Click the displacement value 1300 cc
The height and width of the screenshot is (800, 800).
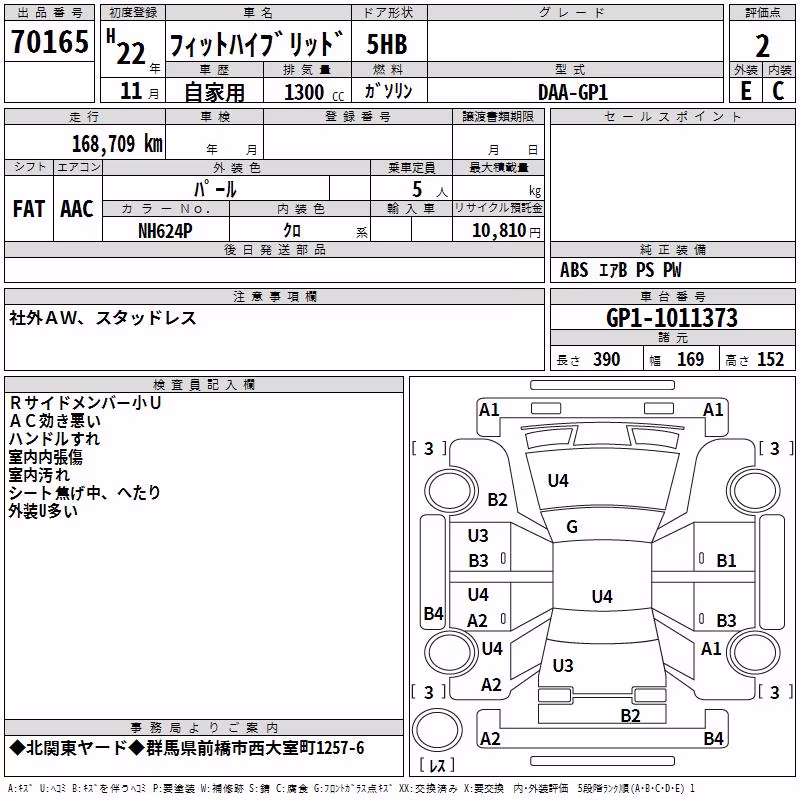[x=314, y=92]
